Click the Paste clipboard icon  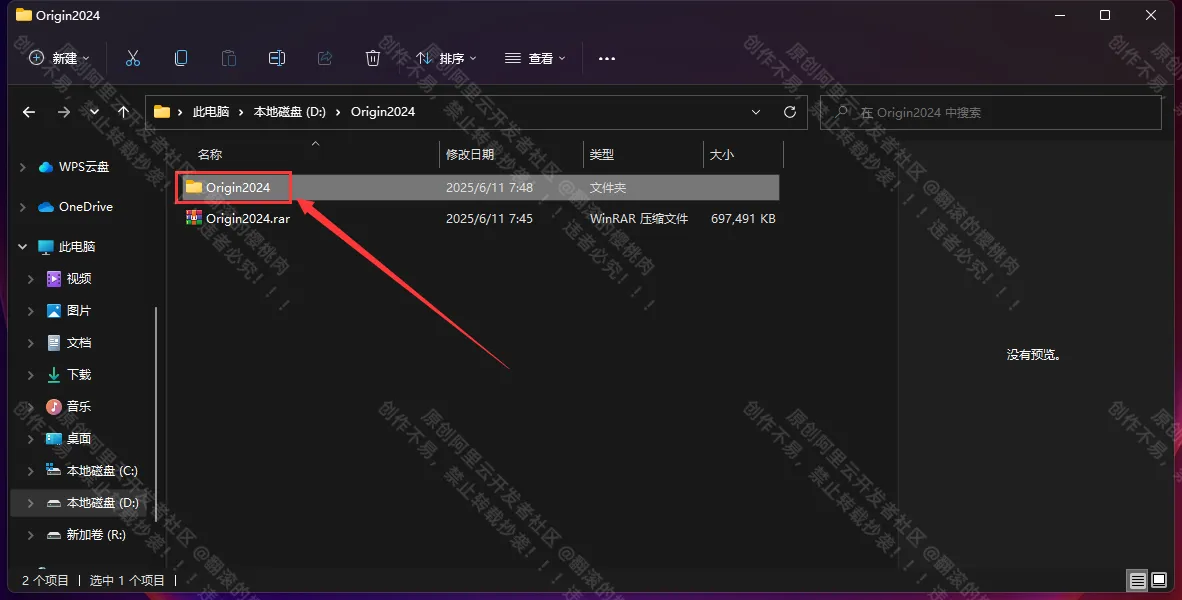pos(228,58)
